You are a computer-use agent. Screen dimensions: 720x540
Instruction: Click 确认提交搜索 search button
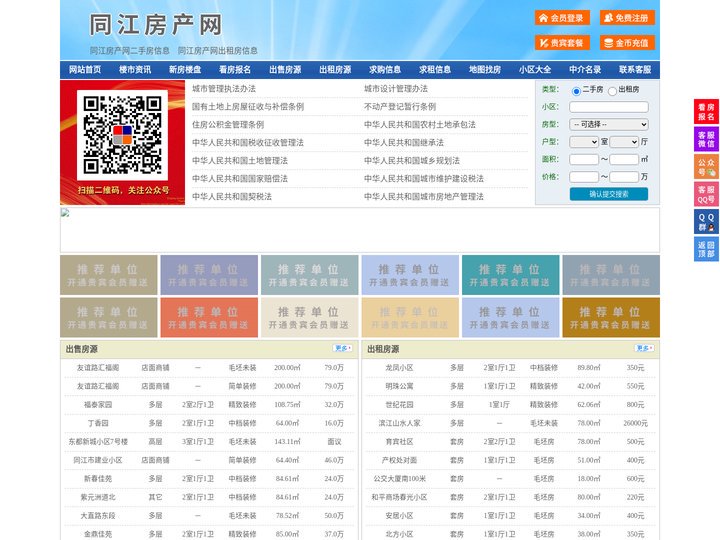click(609, 194)
